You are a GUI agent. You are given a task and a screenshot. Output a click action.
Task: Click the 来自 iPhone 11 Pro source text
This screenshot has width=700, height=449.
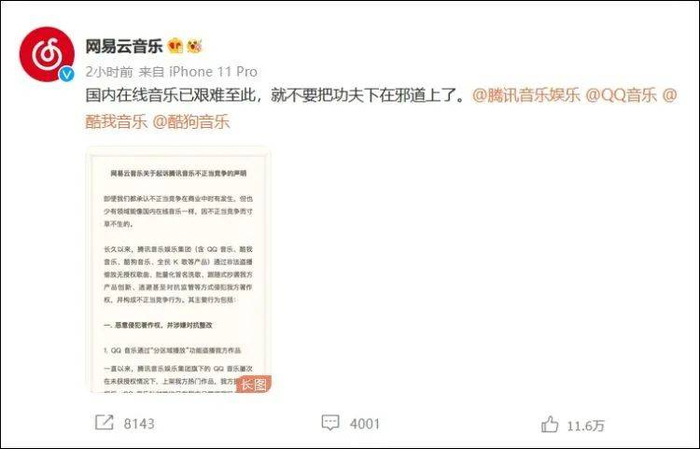click(198, 72)
